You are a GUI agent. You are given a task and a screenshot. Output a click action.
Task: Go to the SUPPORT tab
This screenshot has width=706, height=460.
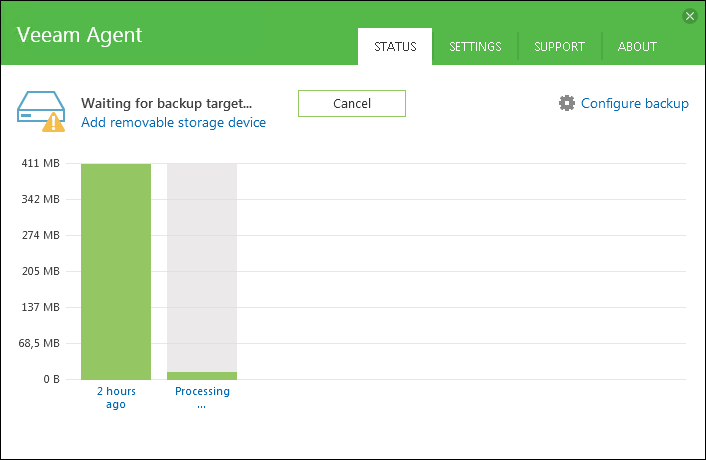pyautogui.click(x=560, y=47)
